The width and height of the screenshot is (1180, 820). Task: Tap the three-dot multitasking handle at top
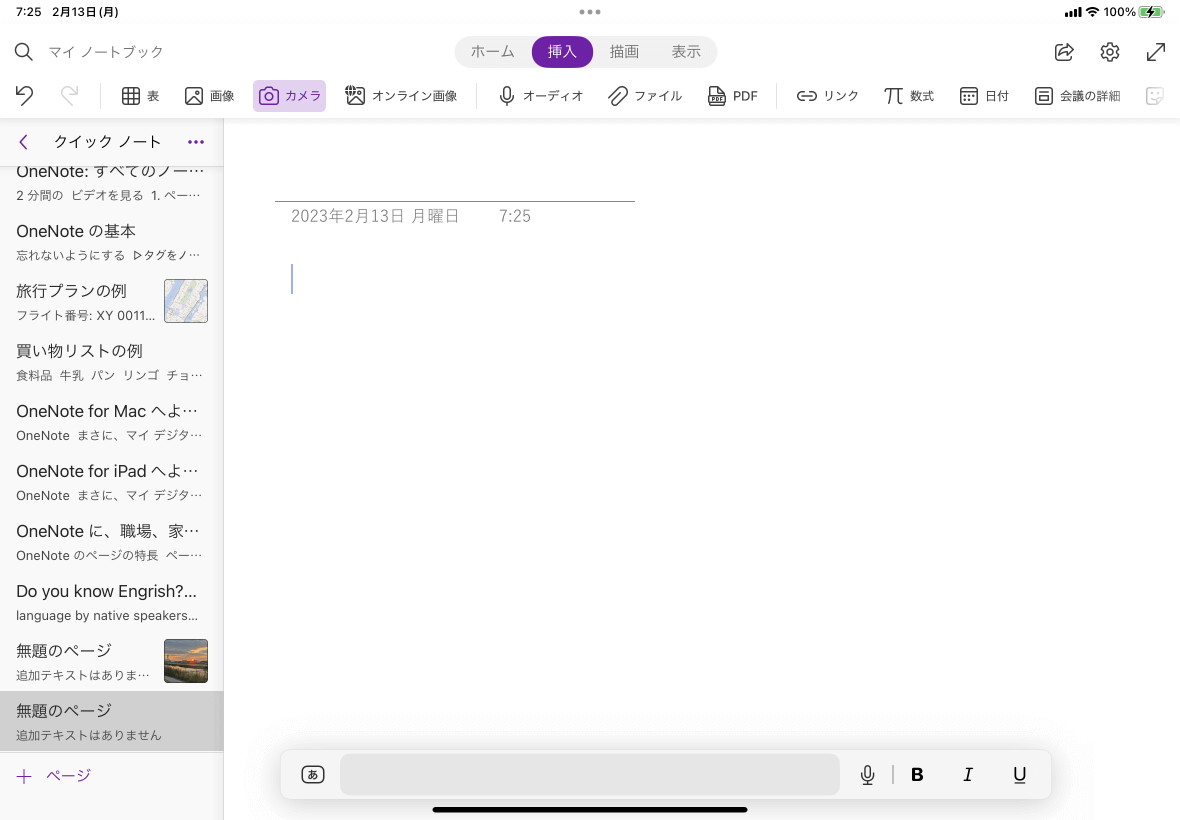[x=590, y=12]
